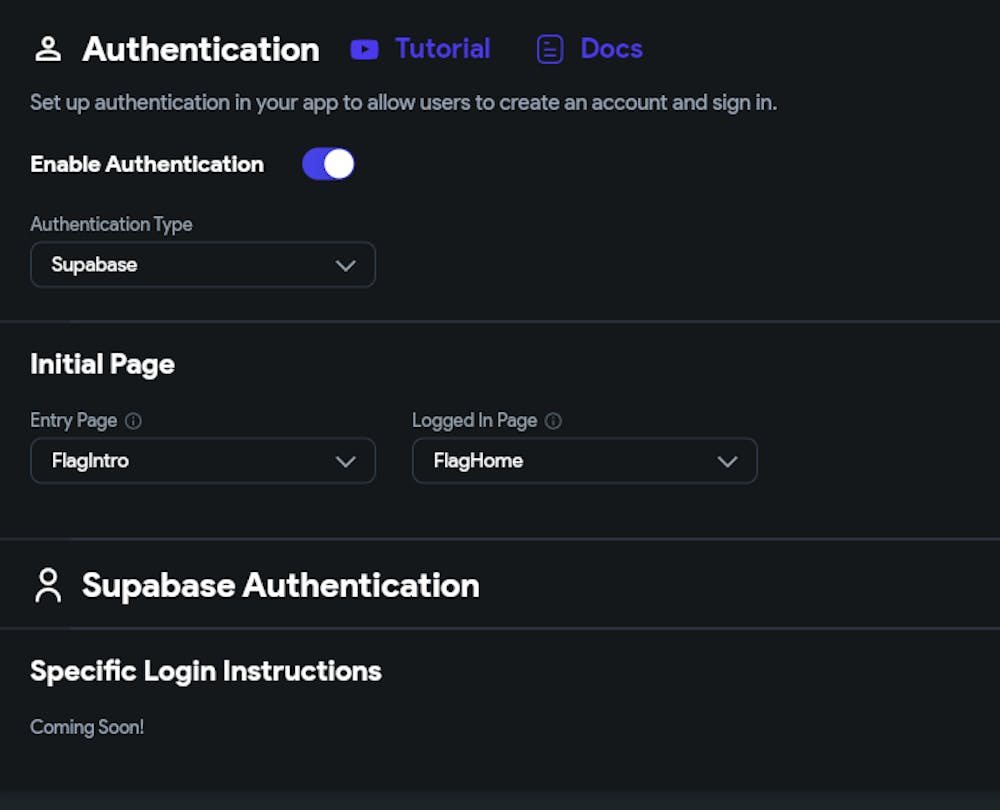Open the Entry Page dropdown showing FlagIntro

[x=203, y=461]
